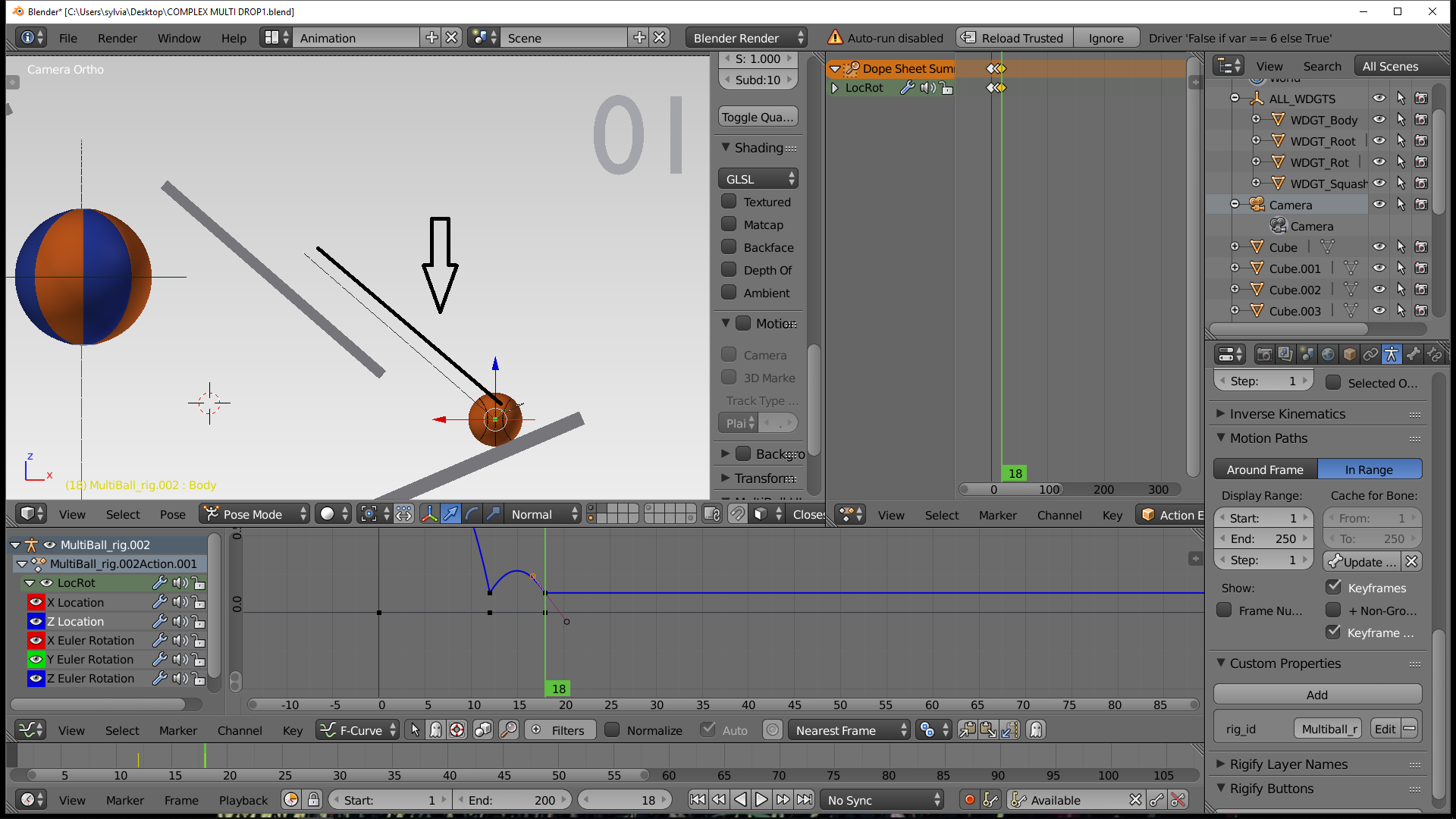1456x819 pixels.
Task: Click Add under Custom Properties
Action: point(1316,695)
